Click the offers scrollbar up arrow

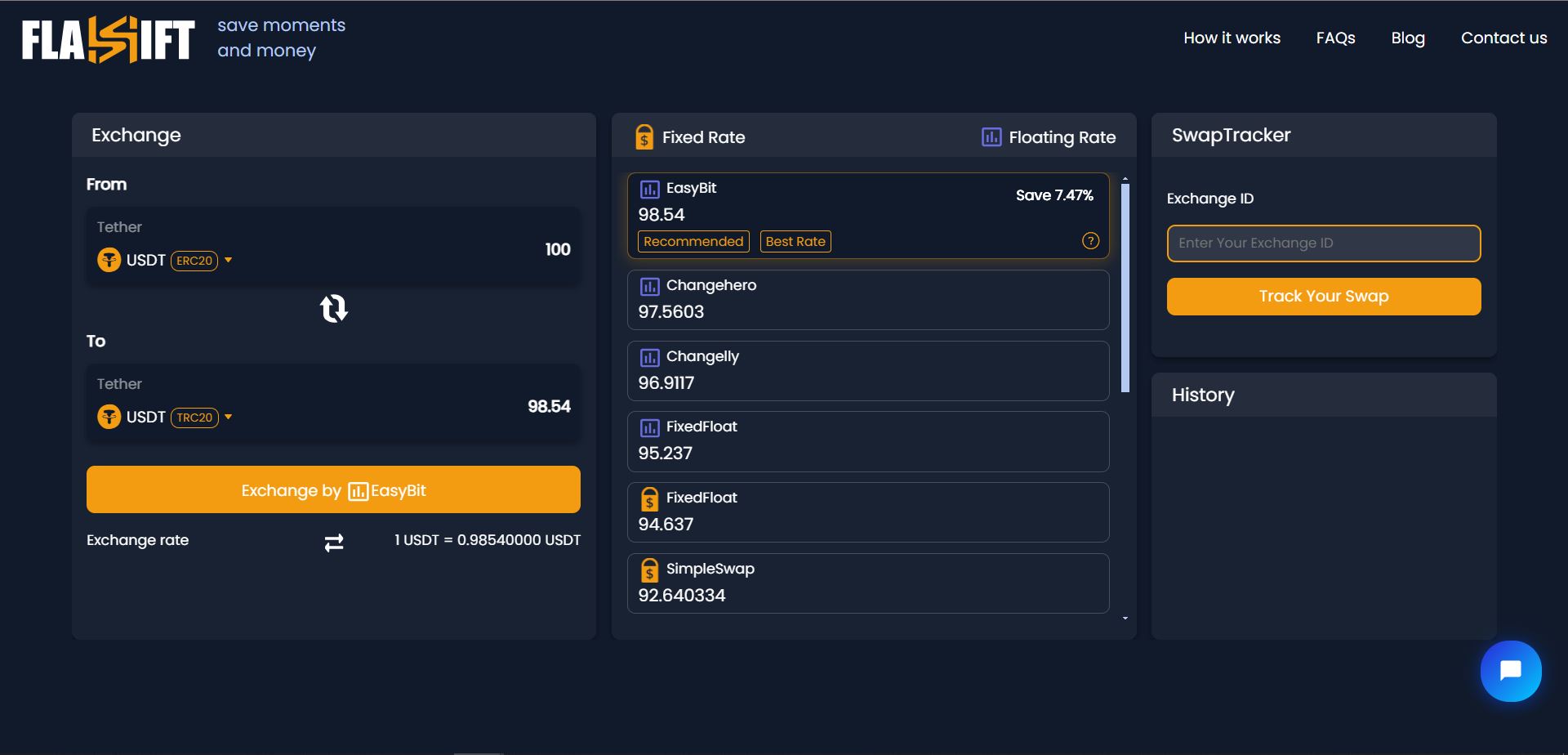(x=1125, y=178)
